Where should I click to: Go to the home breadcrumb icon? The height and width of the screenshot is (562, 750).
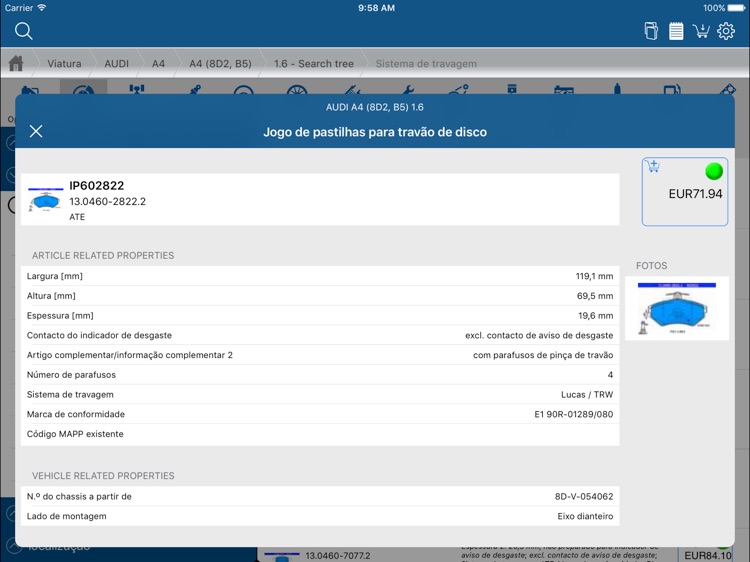click(x=16, y=63)
